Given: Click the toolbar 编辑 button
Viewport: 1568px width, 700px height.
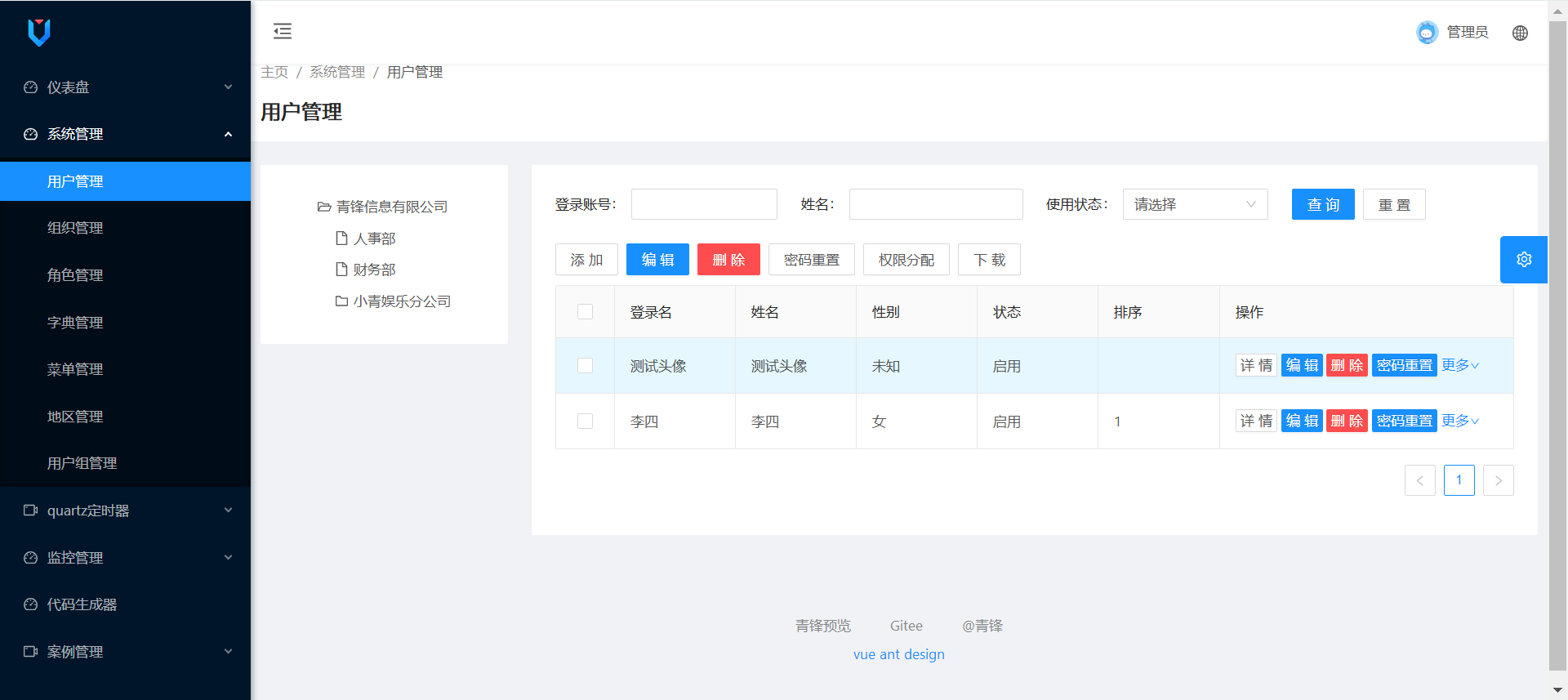Looking at the screenshot, I should click(x=657, y=260).
